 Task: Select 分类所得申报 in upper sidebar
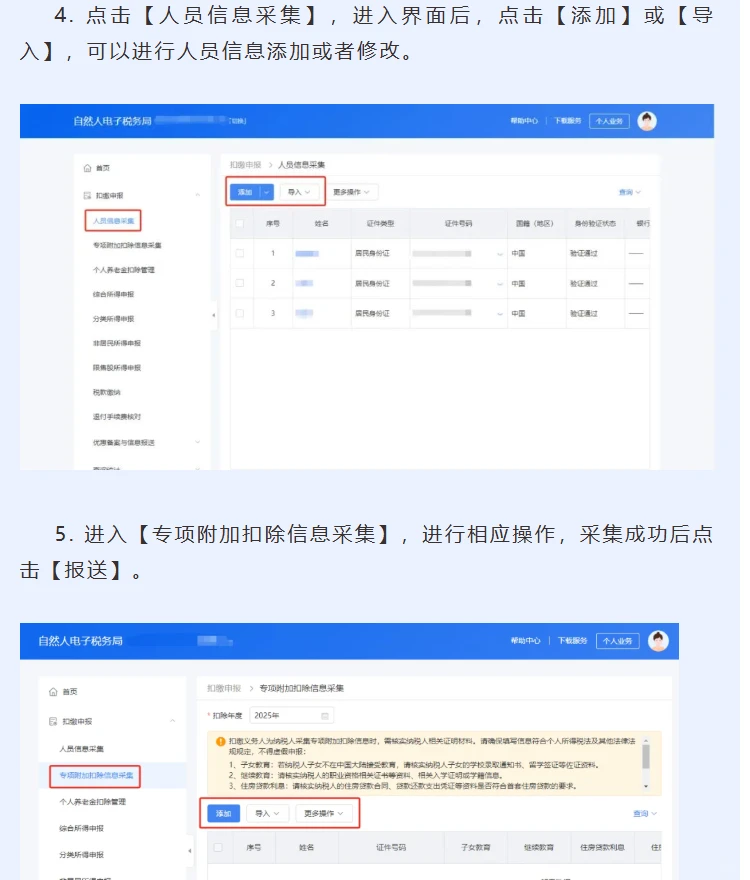(x=113, y=319)
